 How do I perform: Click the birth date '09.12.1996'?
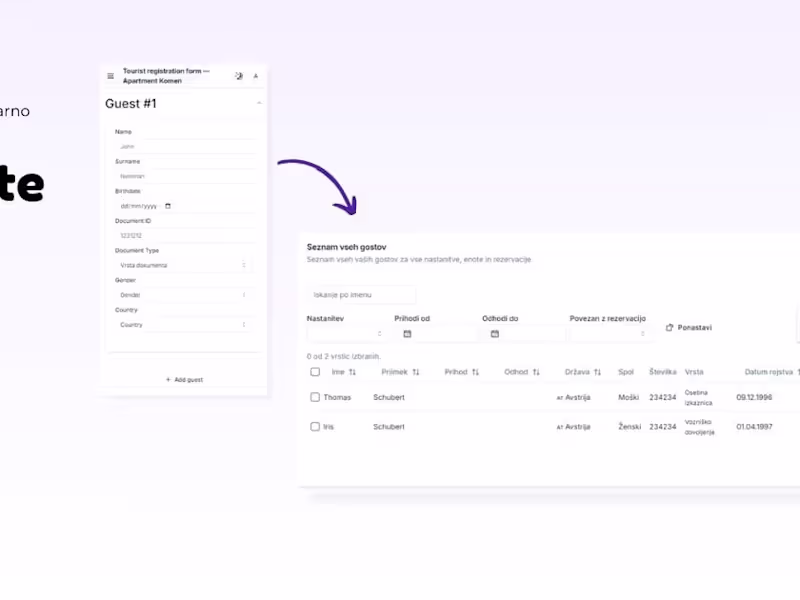click(754, 397)
